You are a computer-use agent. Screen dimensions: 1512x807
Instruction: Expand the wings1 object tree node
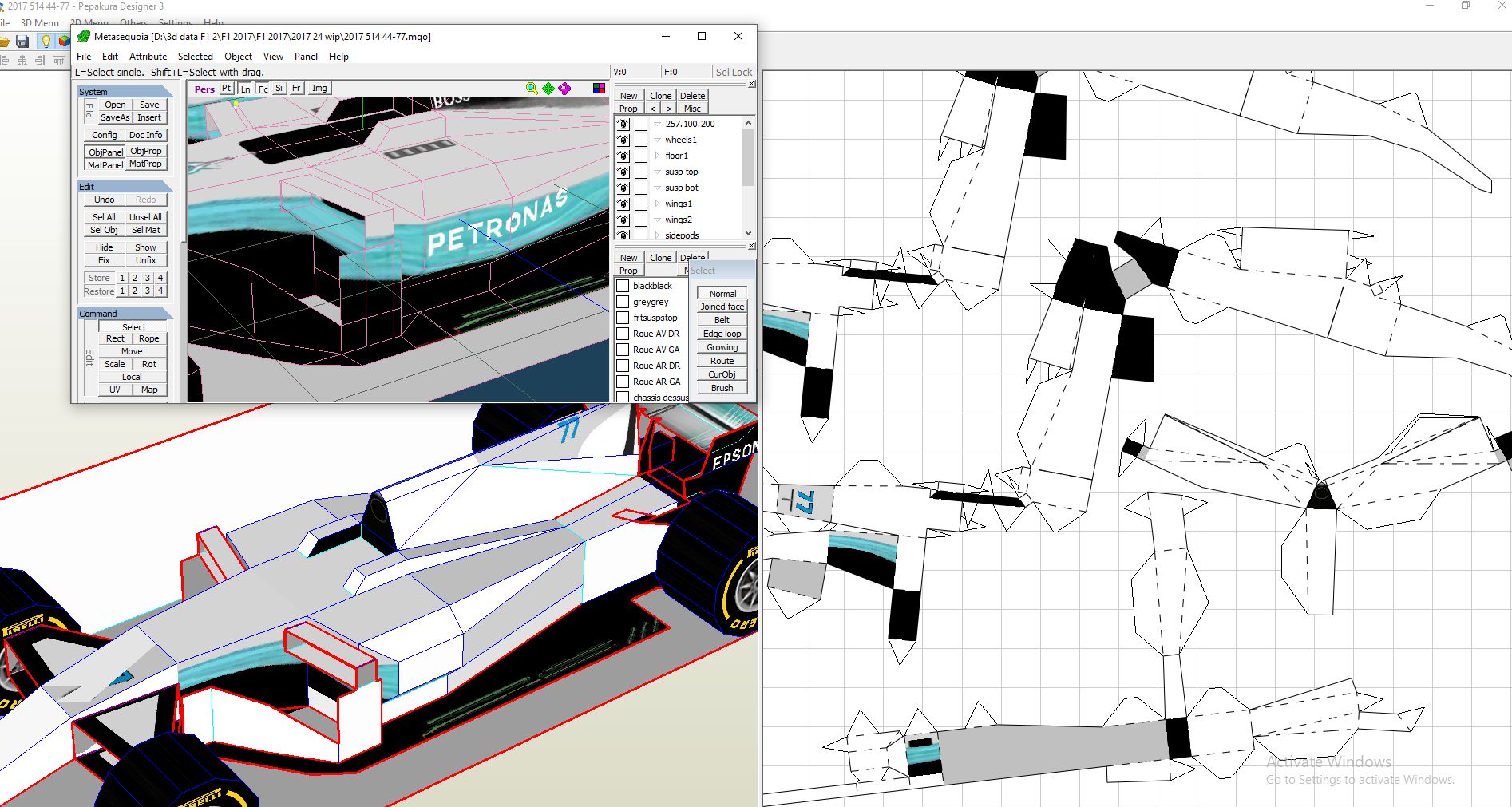coord(657,204)
